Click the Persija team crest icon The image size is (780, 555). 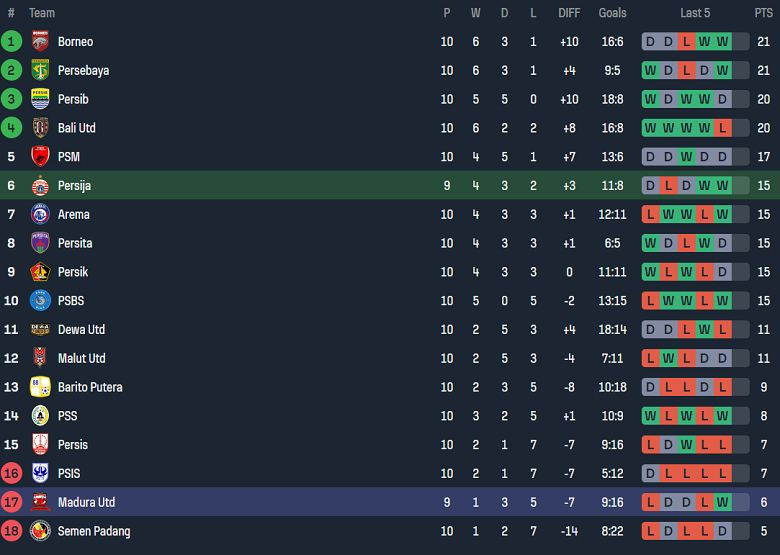(40, 186)
